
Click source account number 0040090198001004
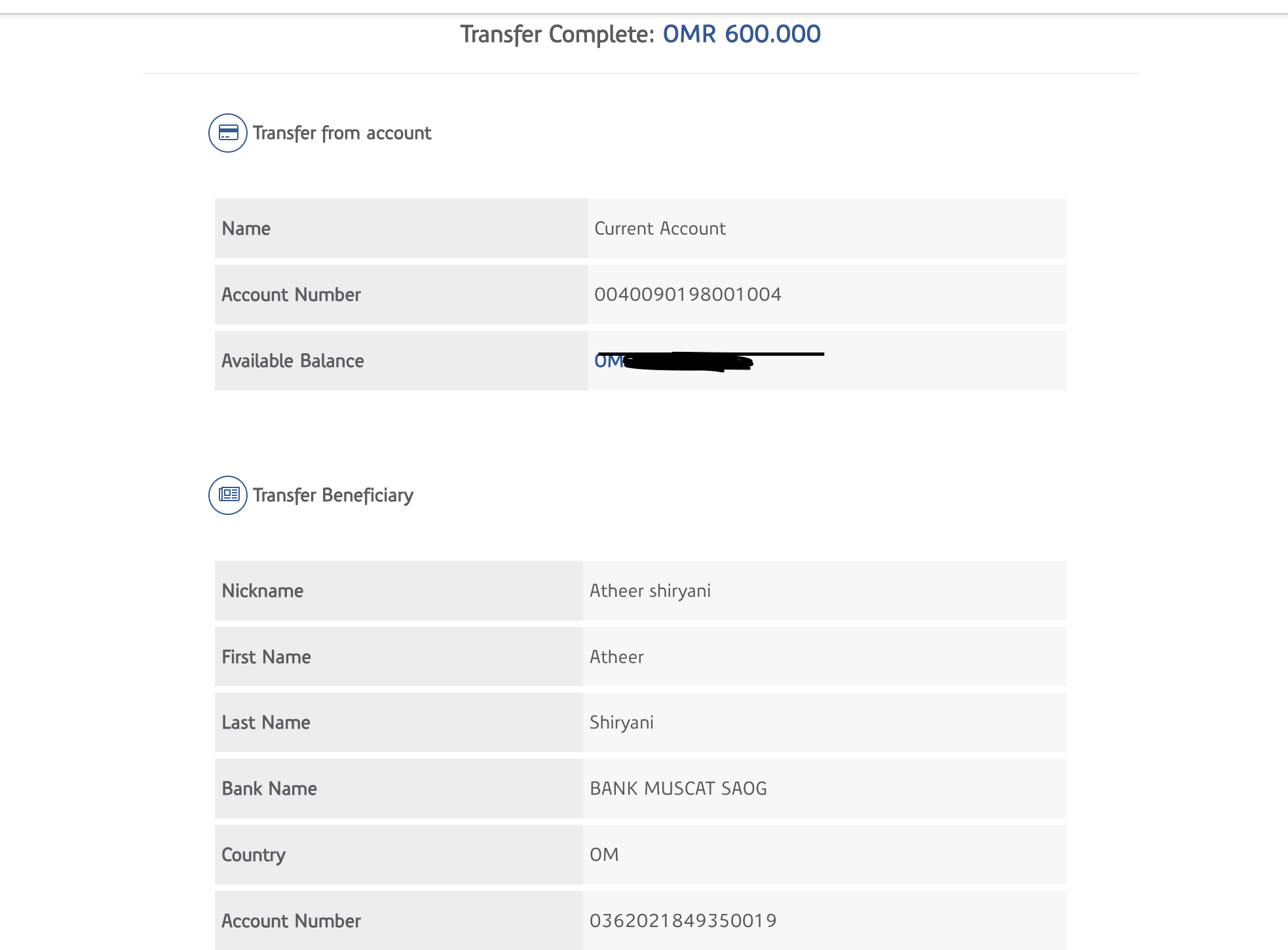(x=687, y=295)
